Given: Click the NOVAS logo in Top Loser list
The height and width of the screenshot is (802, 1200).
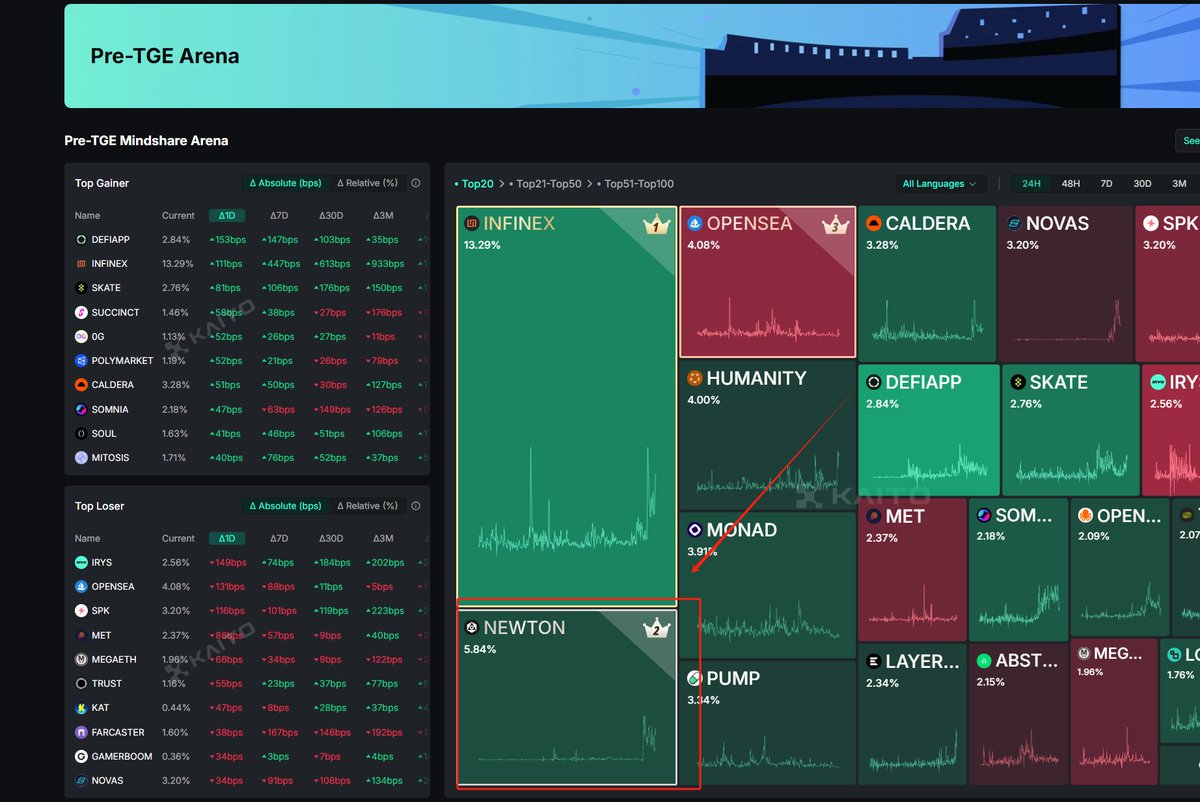Looking at the screenshot, I should pyautogui.click(x=81, y=781).
